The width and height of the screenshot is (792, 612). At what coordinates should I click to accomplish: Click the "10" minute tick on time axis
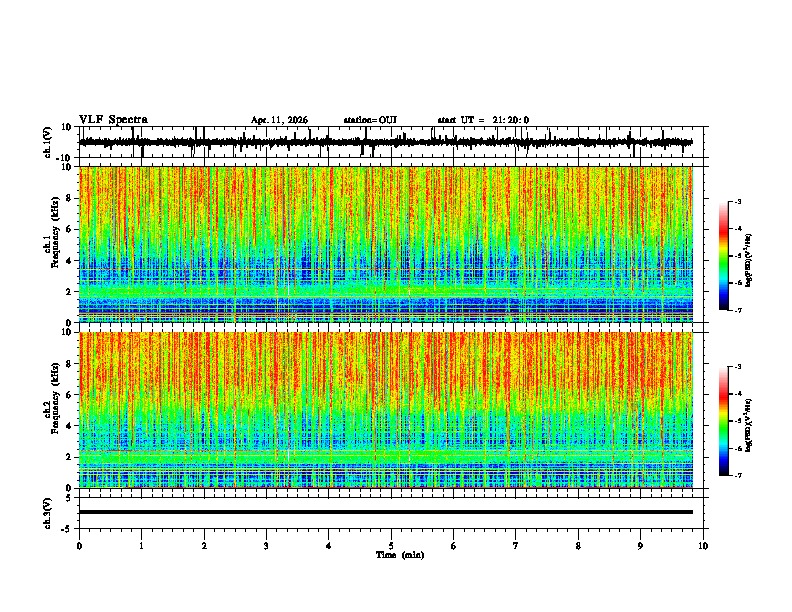[x=703, y=546]
